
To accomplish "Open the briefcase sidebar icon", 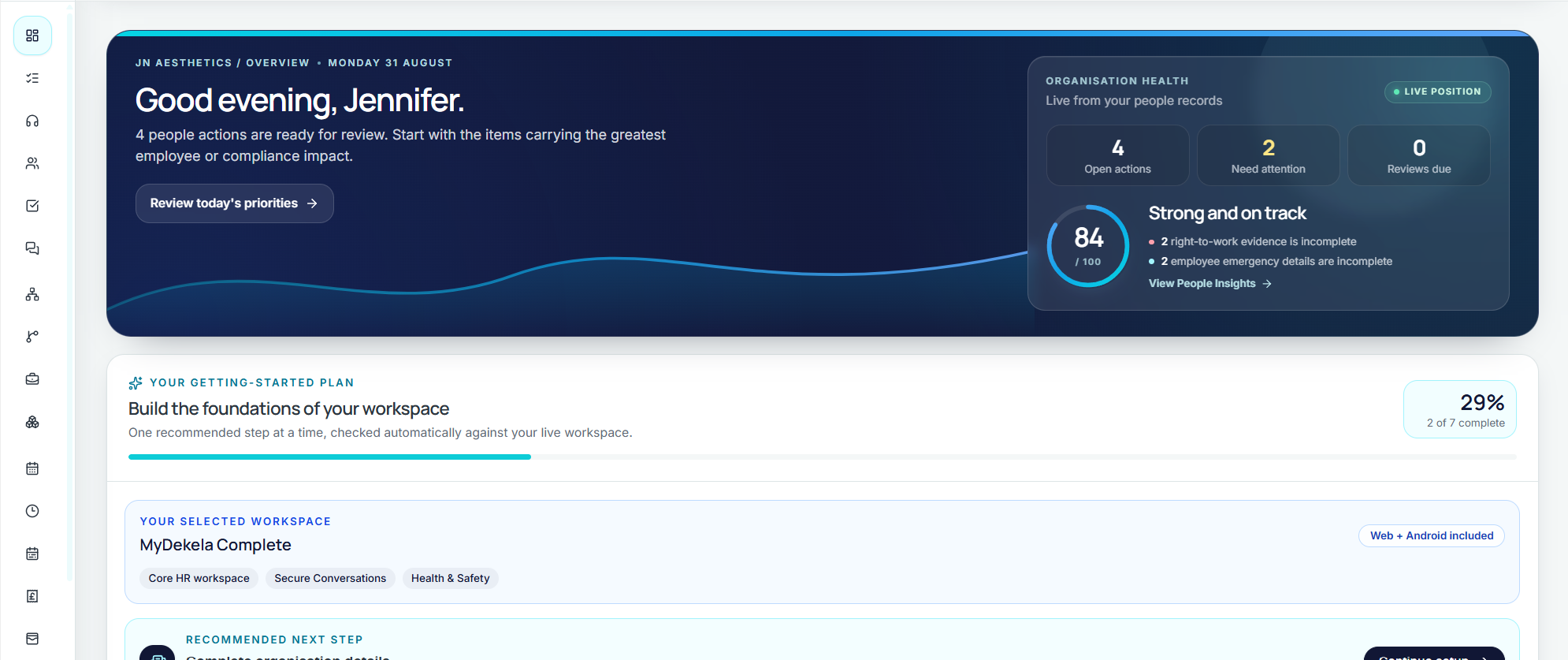I will pos(32,379).
